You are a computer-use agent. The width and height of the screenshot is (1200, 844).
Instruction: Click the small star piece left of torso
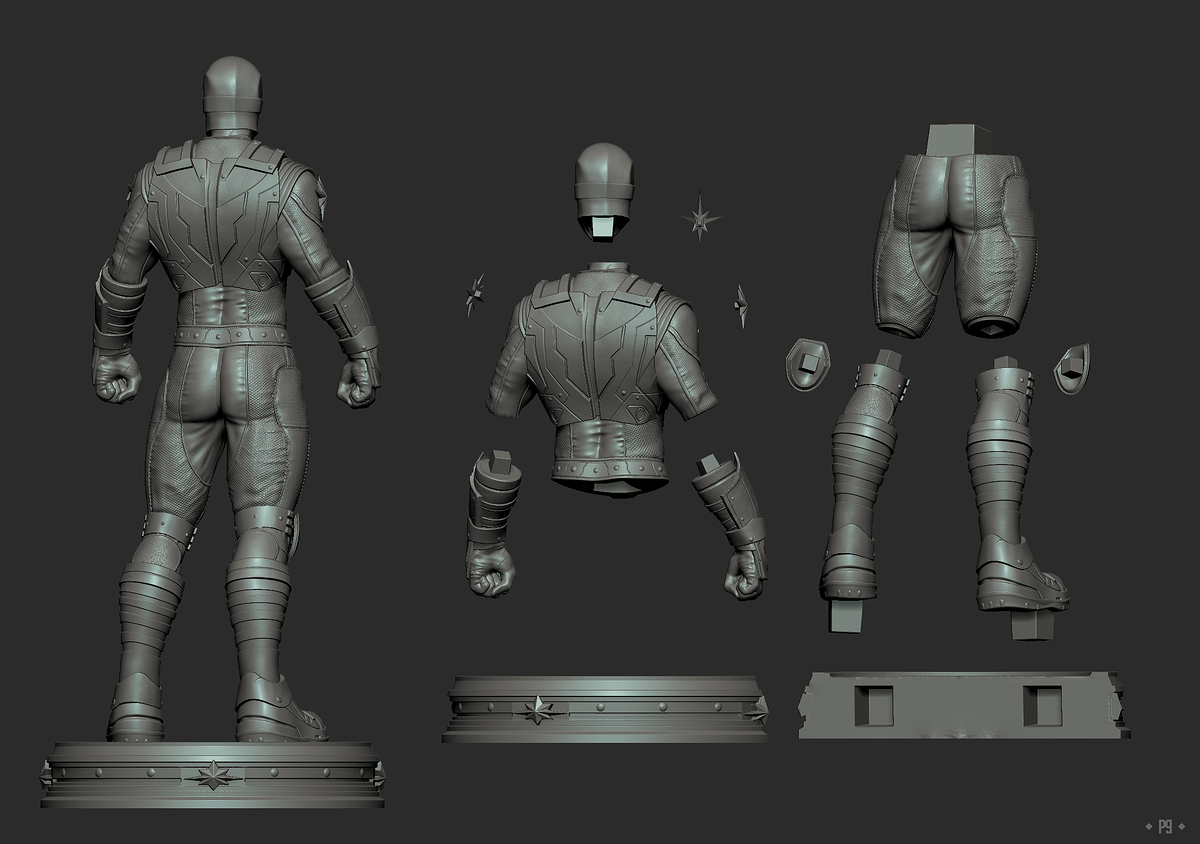pyautogui.click(x=475, y=295)
